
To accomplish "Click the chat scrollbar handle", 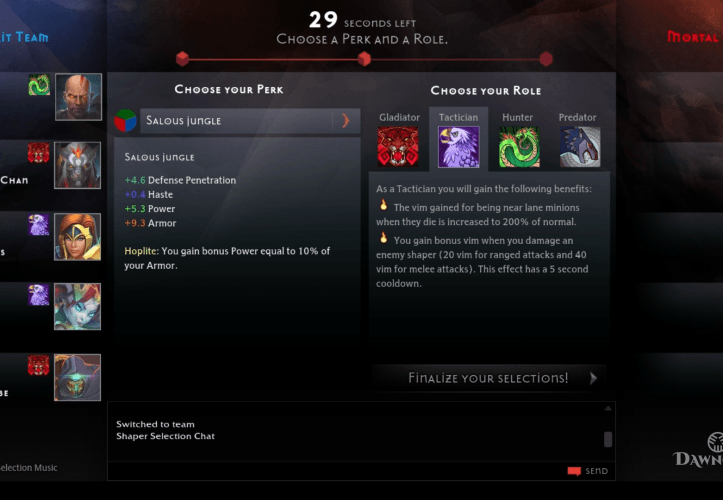I will click(608, 439).
